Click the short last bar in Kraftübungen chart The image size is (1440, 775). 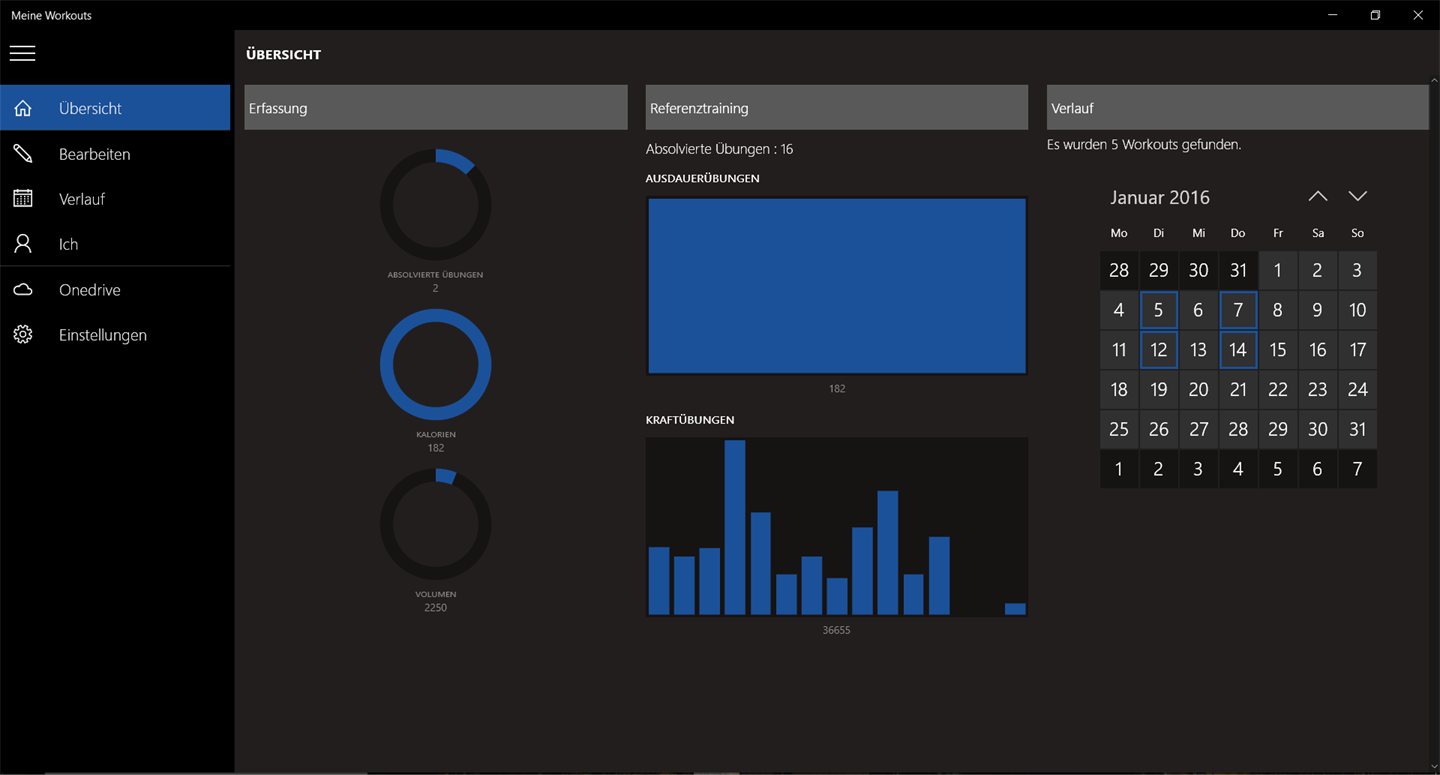[x=1015, y=609]
